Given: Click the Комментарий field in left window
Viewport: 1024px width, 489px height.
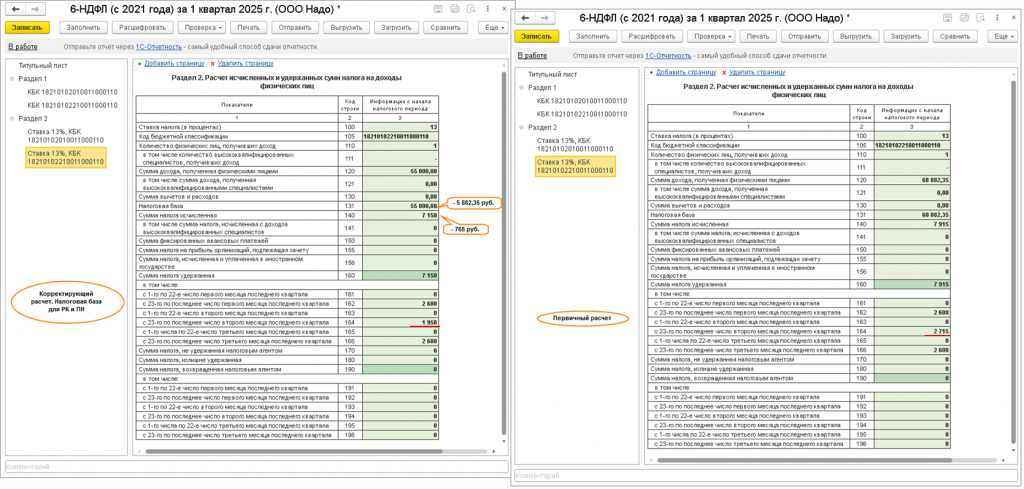Looking at the screenshot, I should tap(256, 467).
